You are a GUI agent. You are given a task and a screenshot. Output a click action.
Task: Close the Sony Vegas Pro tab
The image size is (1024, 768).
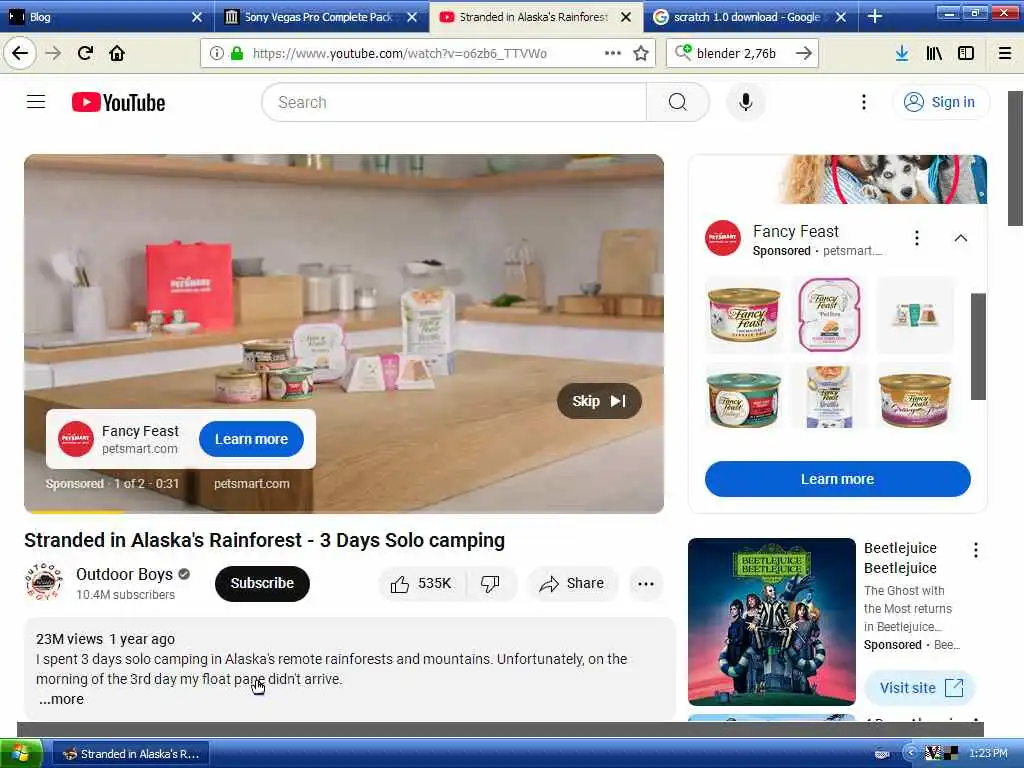click(x=411, y=17)
